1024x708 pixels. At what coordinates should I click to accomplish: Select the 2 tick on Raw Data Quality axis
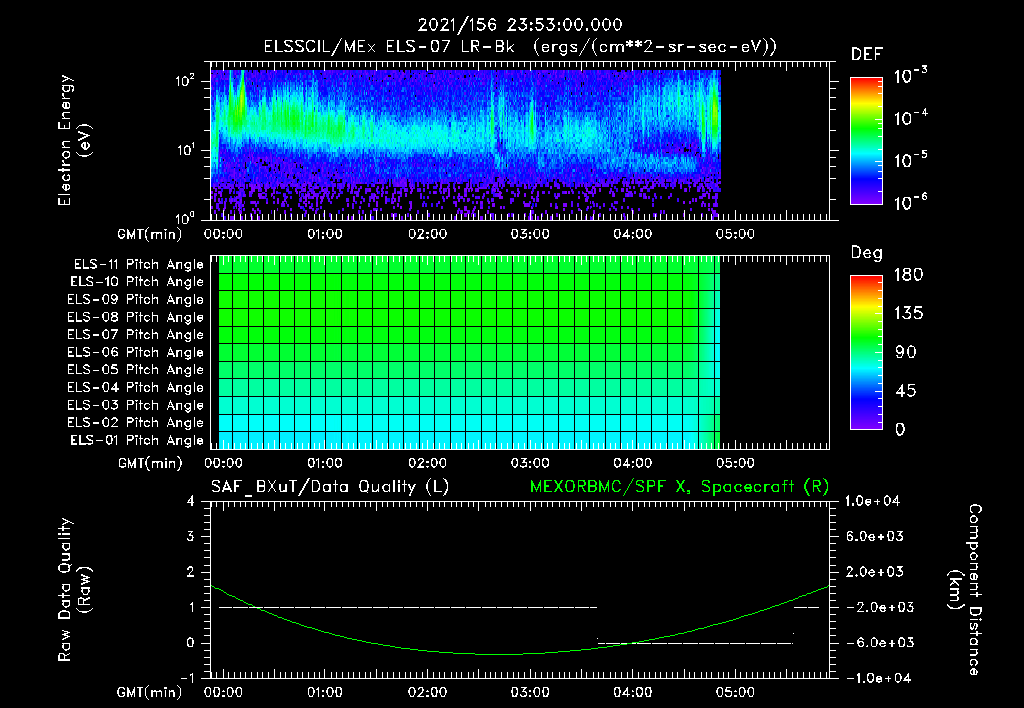pyautogui.click(x=190, y=572)
